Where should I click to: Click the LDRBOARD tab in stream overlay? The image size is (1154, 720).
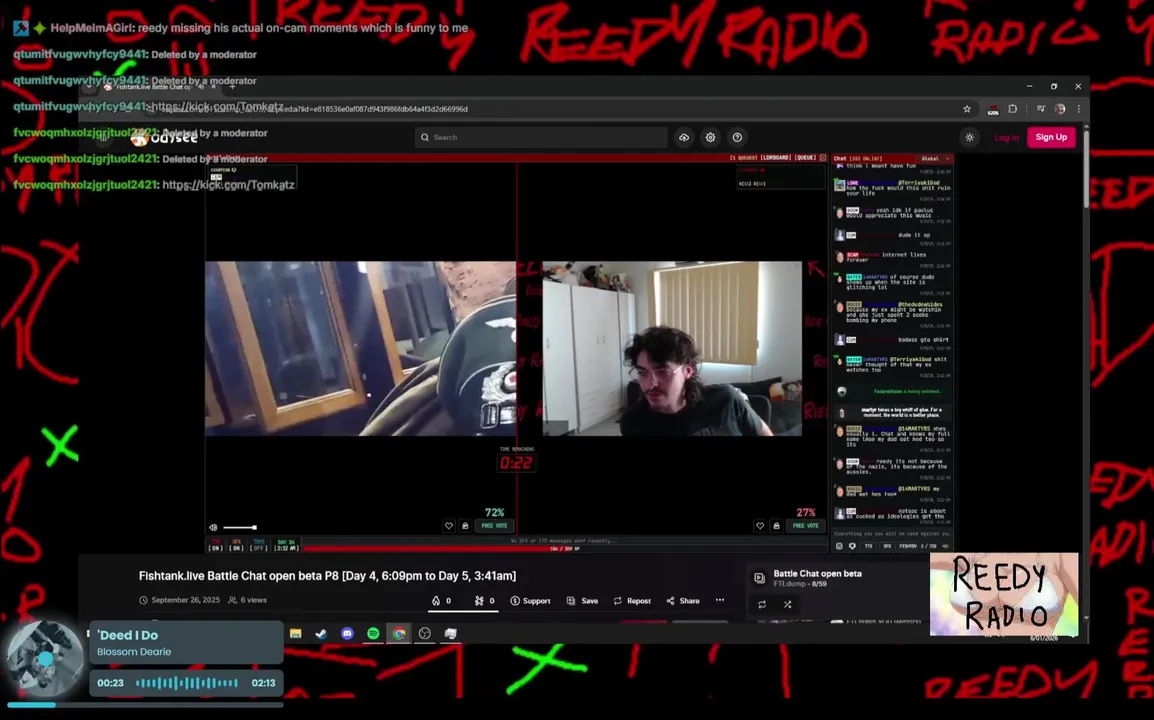(x=775, y=158)
